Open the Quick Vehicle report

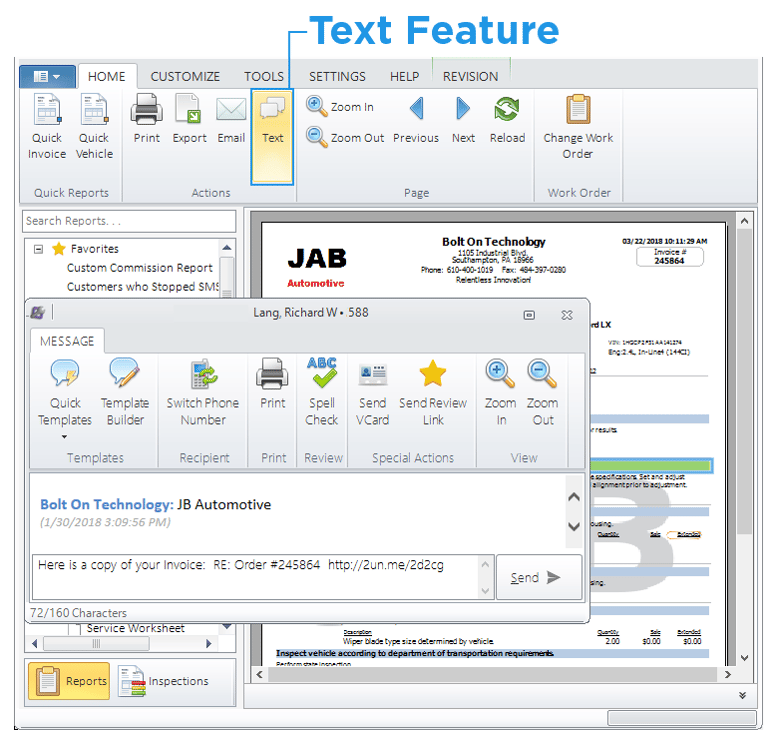(94, 127)
